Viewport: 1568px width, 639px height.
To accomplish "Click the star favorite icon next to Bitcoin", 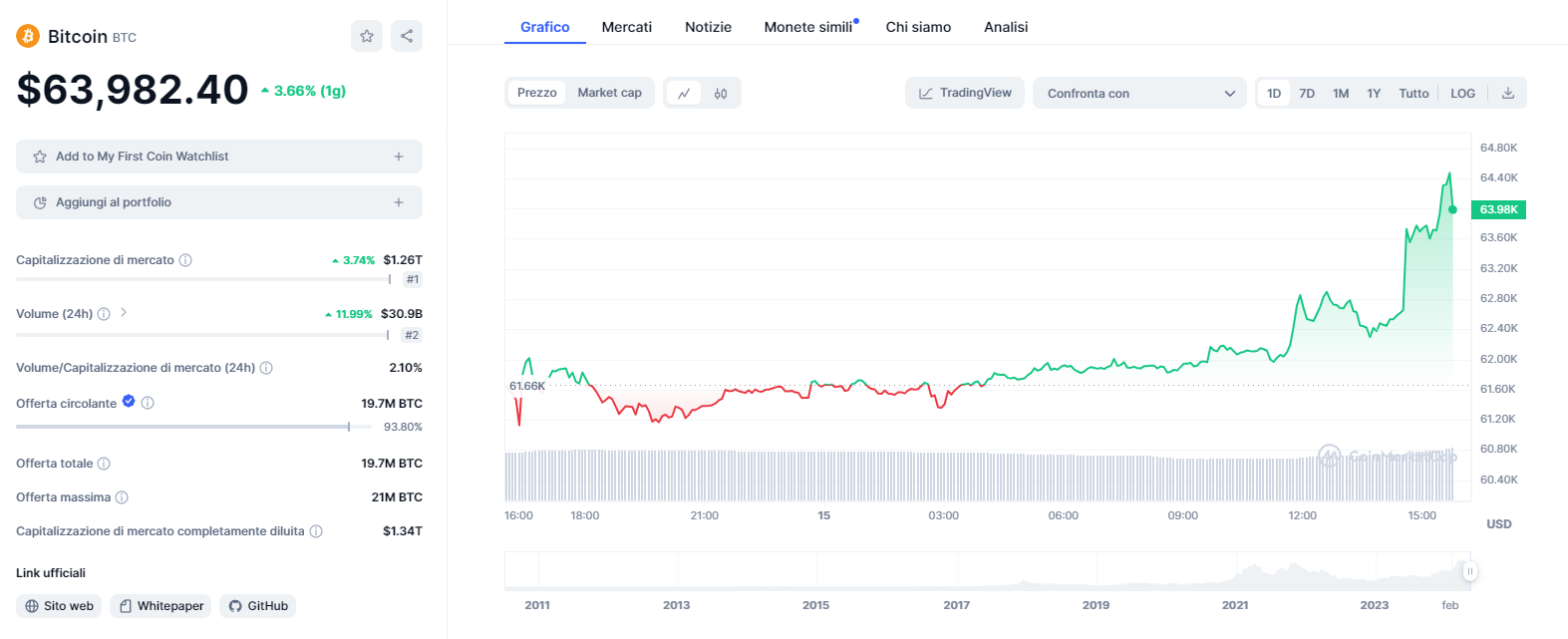I will click(x=367, y=36).
